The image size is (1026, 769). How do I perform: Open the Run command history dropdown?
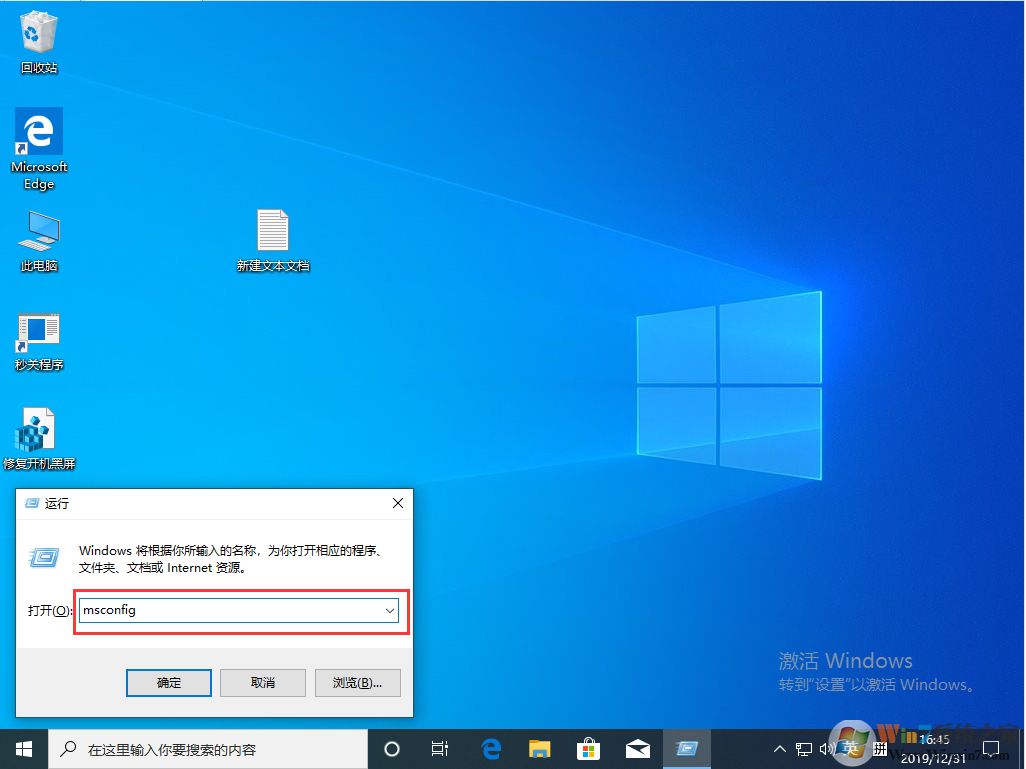point(390,610)
